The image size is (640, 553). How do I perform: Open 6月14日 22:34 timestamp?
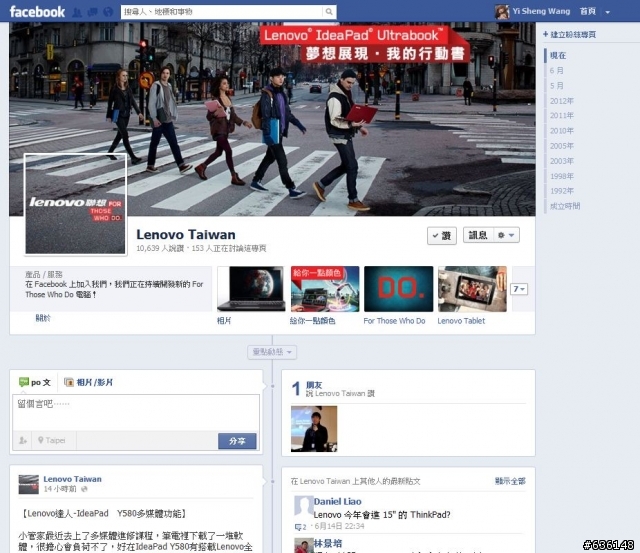(339, 526)
